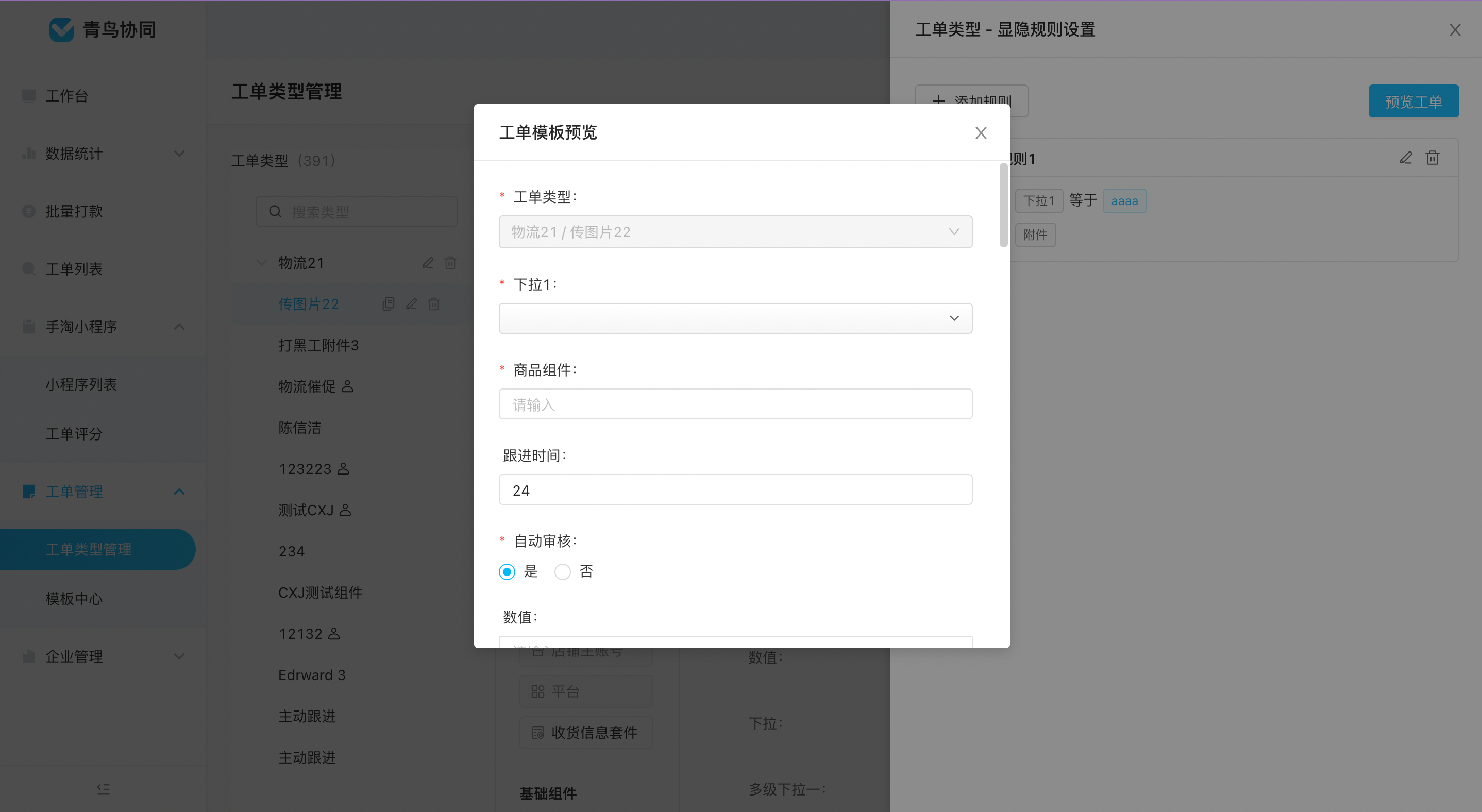Select CXJ测试组件 in the type tree
The height and width of the screenshot is (812, 1482).
pyautogui.click(x=321, y=593)
